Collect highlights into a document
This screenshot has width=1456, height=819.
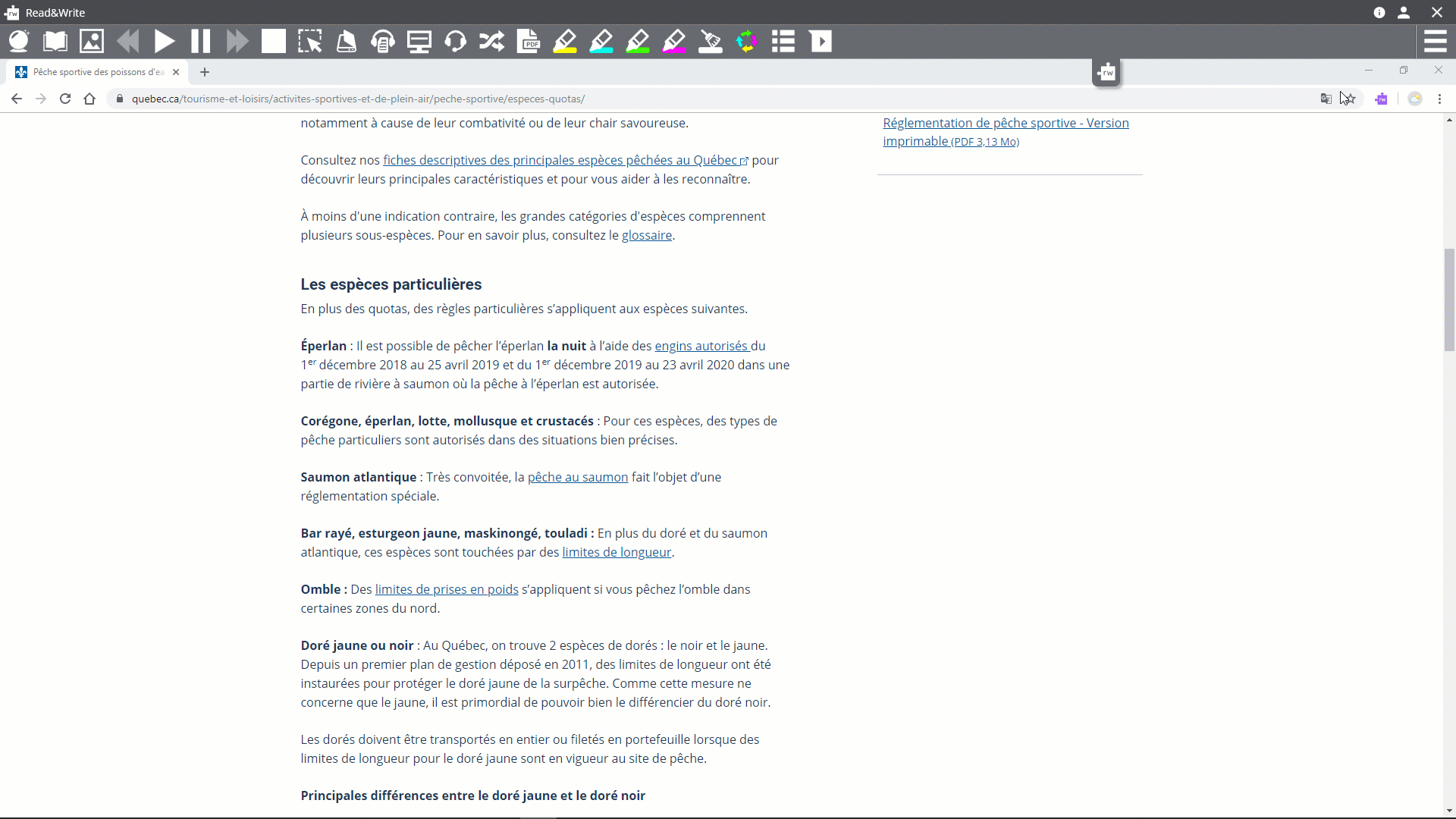(x=747, y=42)
